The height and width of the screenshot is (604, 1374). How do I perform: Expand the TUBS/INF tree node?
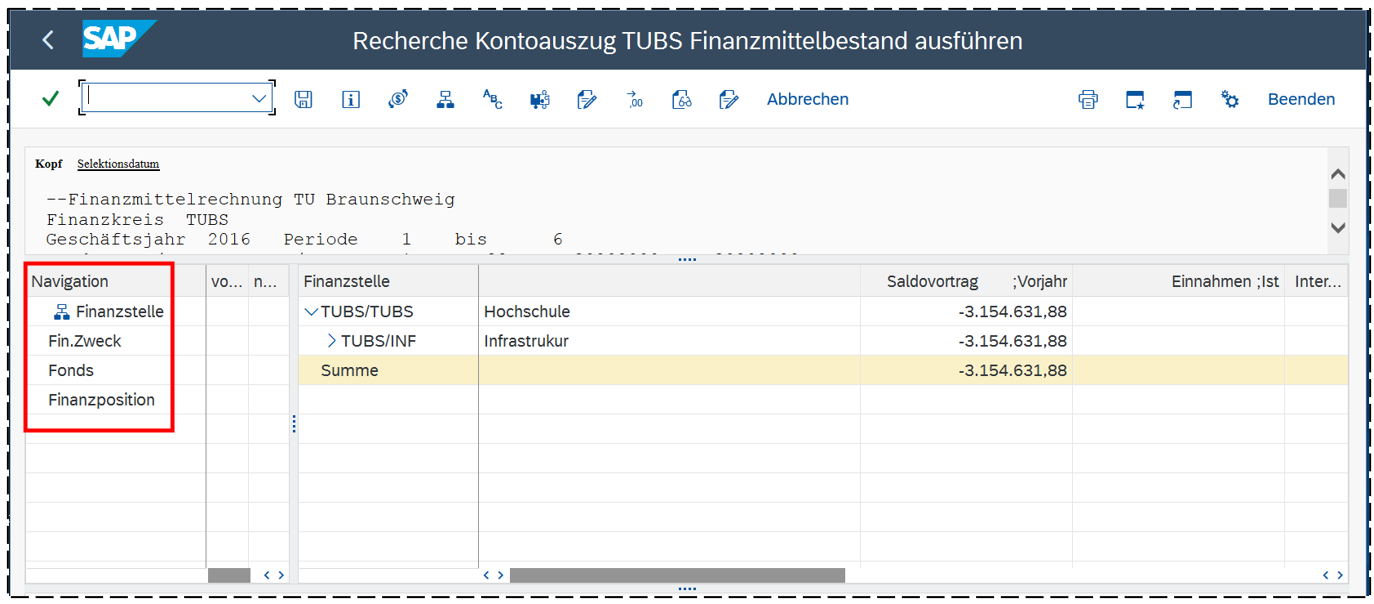(x=332, y=341)
